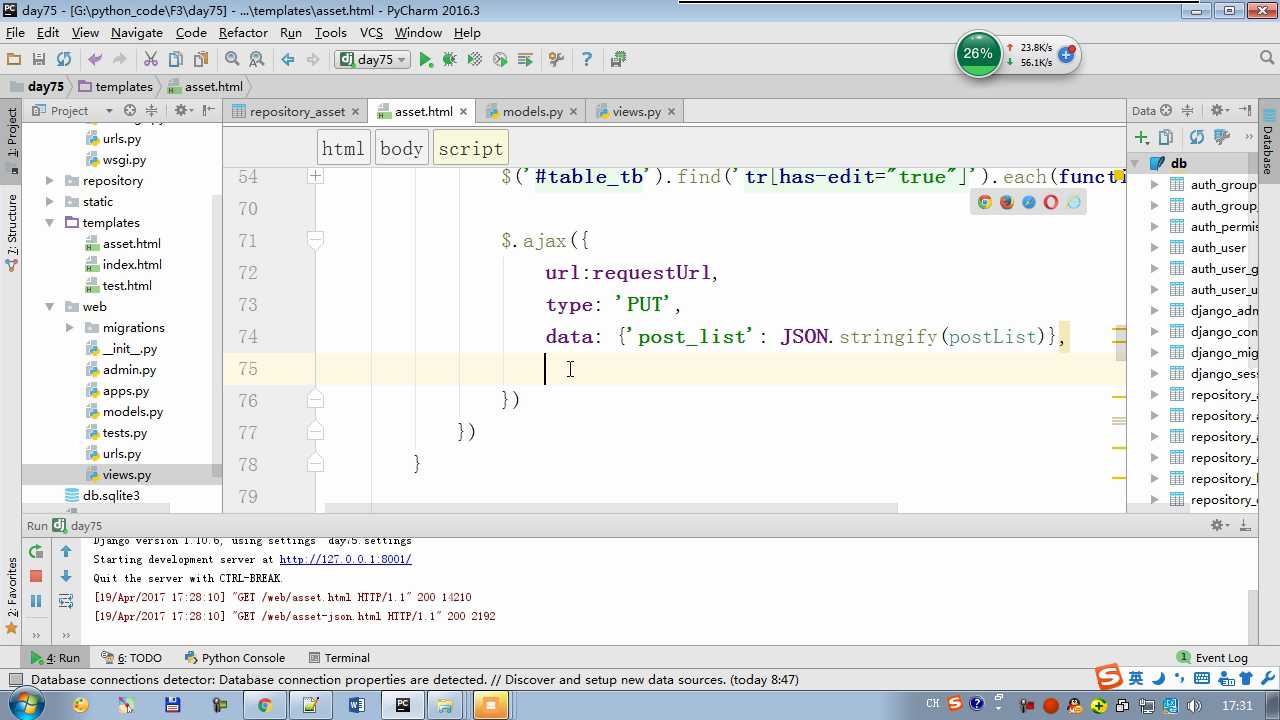1280x720 pixels.
Task: Expand the repository folder
Action: (x=50, y=181)
